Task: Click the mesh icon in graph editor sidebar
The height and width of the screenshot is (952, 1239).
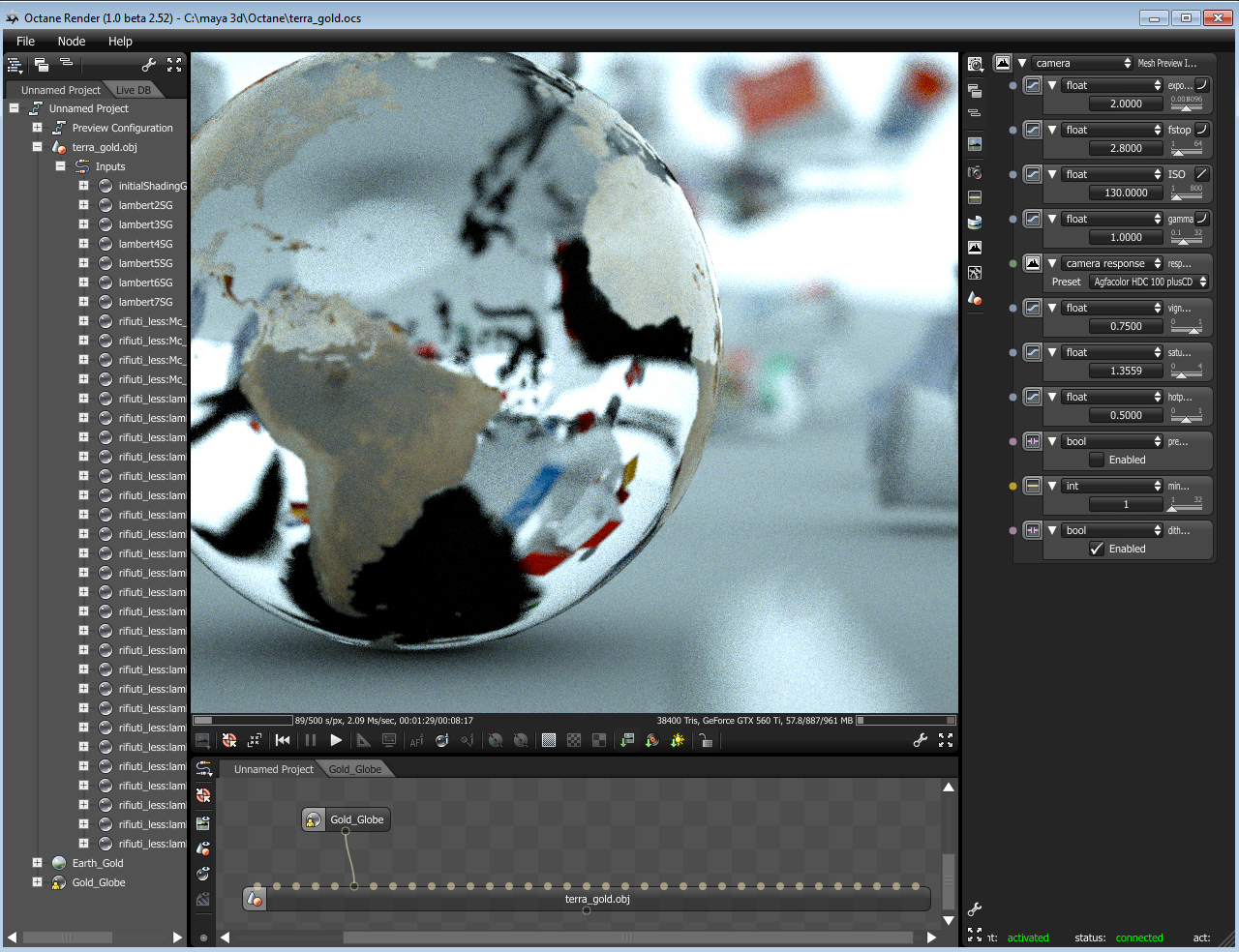Action: point(203,848)
